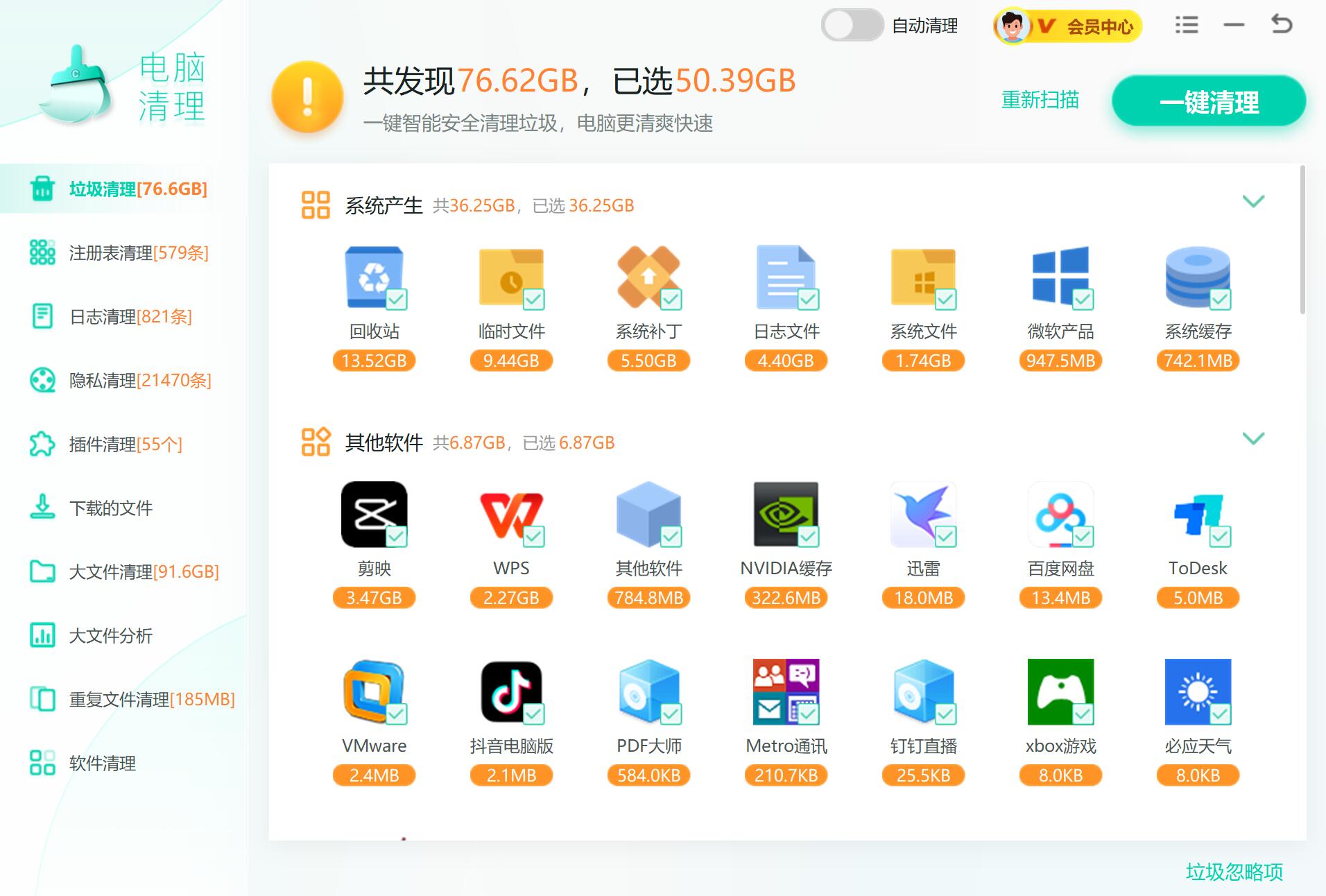Uncheck the 日志文件 checkbox
1326x896 pixels.
click(x=808, y=300)
